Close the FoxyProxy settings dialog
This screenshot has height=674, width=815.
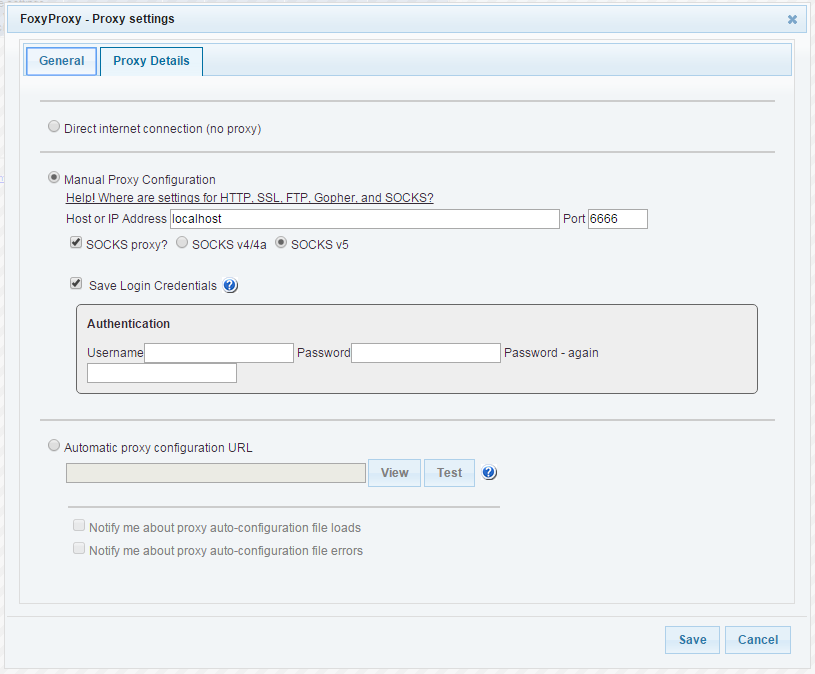pyautogui.click(x=792, y=19)
